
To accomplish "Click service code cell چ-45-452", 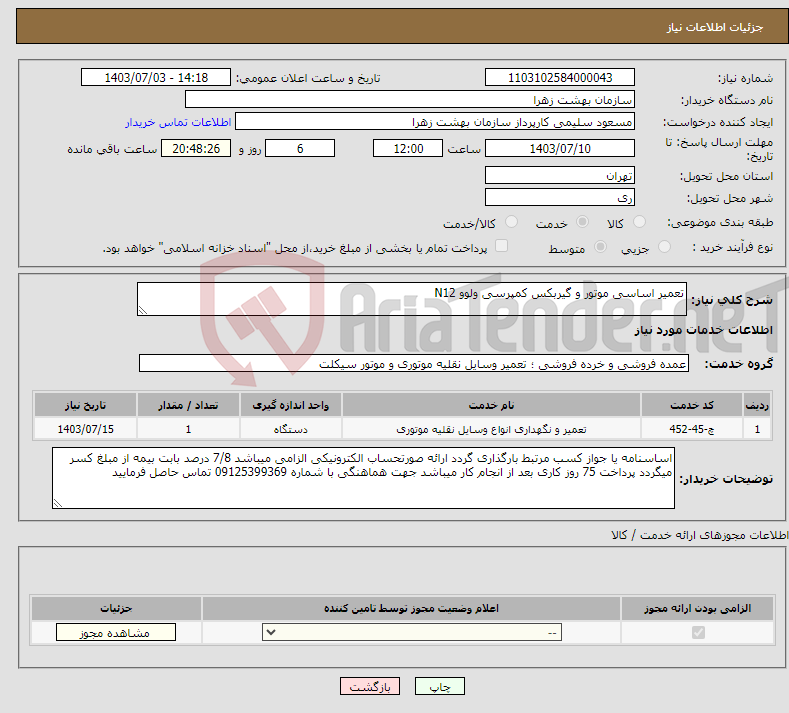I will coord(692,429).
